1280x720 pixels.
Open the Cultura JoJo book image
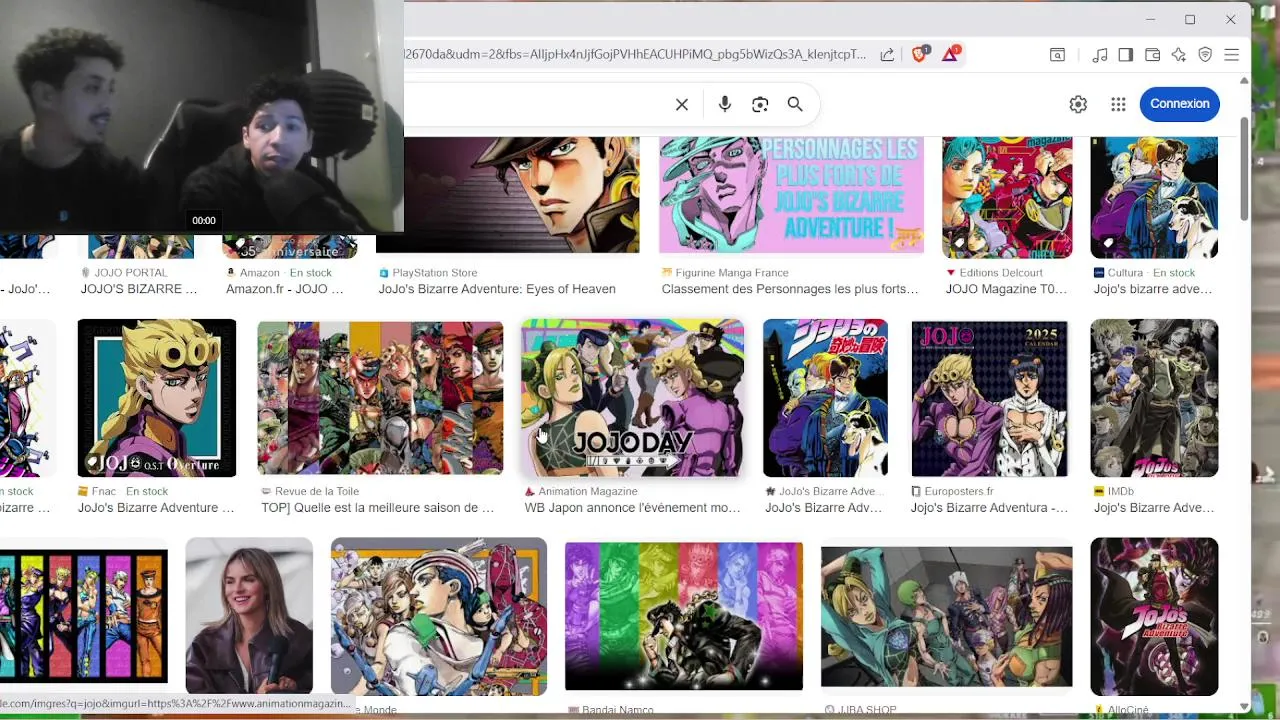click(x=1154, y=198)
